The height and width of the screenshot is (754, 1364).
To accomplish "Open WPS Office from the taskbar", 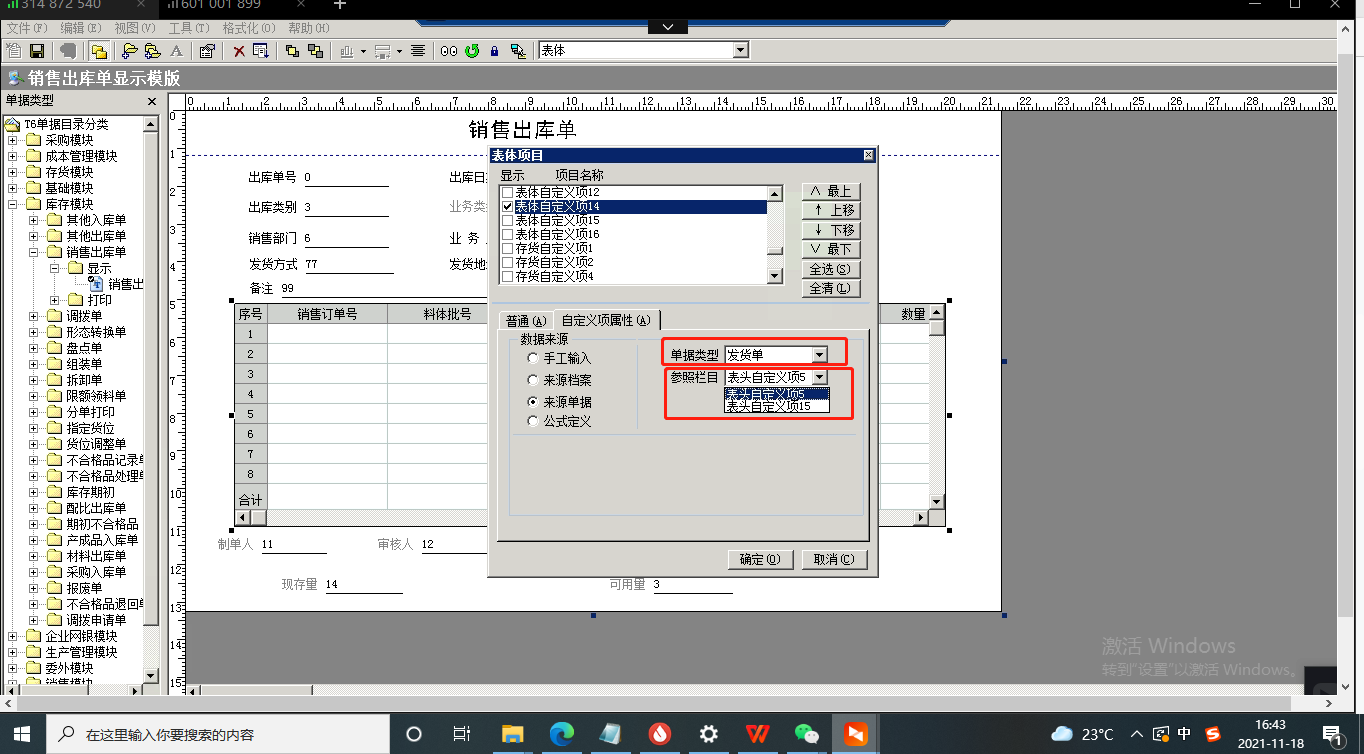I will (757, 734).
